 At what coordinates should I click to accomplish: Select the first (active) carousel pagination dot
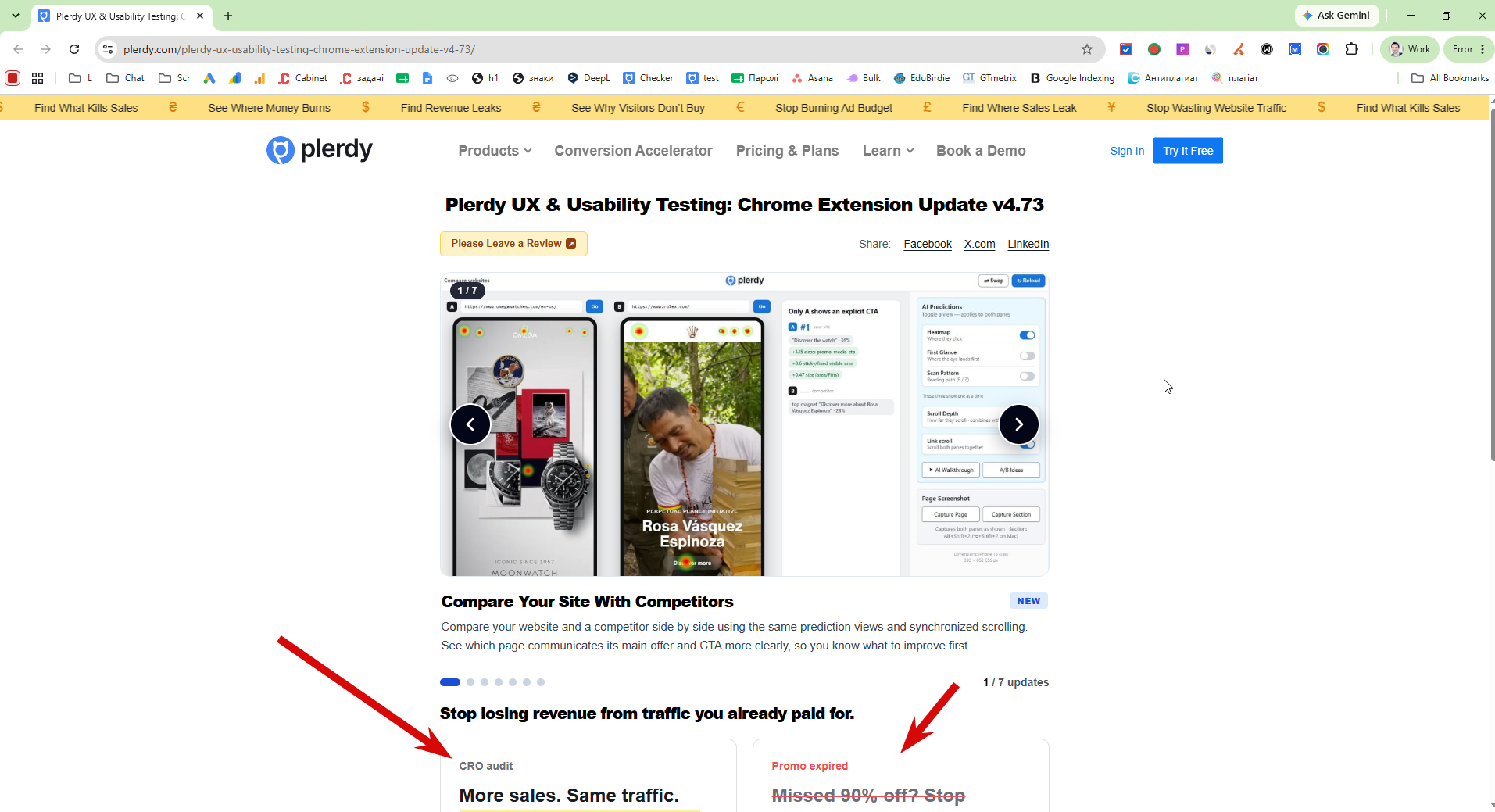pos(450,682)
